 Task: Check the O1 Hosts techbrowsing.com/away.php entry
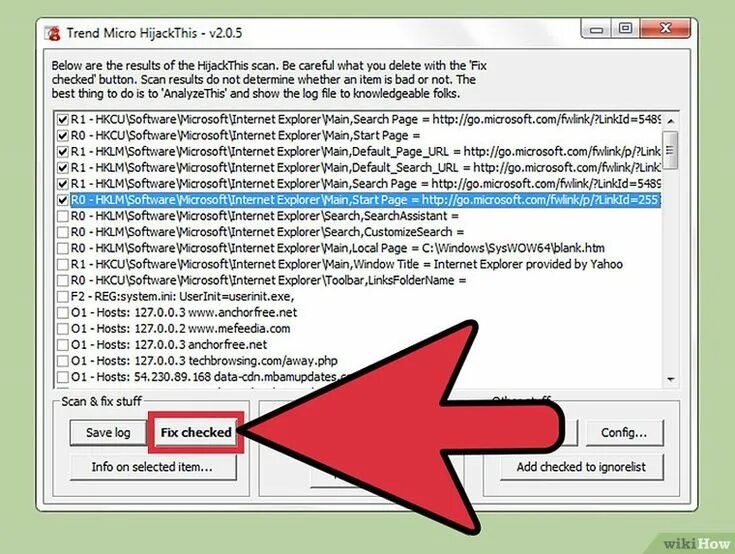coord(62,361)
